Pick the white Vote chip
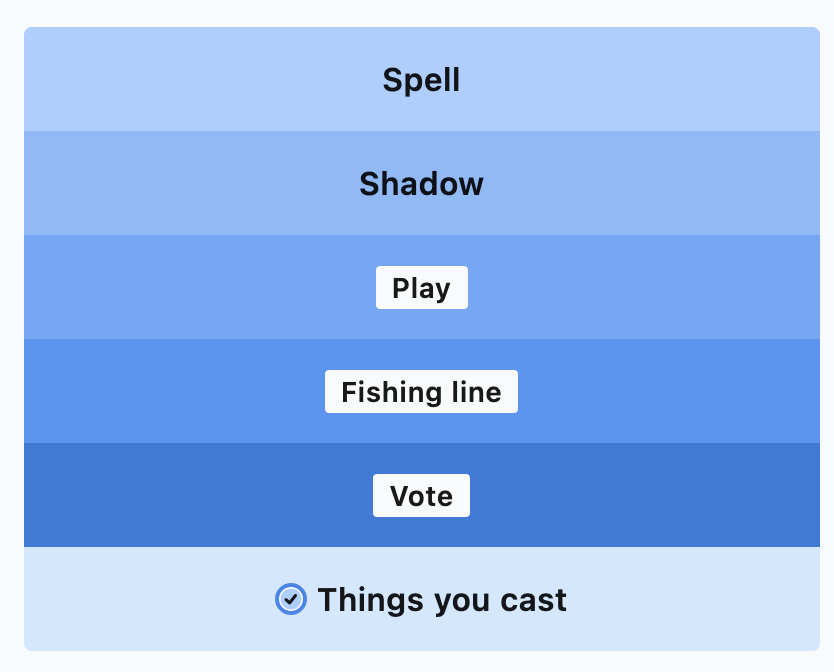Viewport: 834px width, 672px height. click(x=421, y=496)
